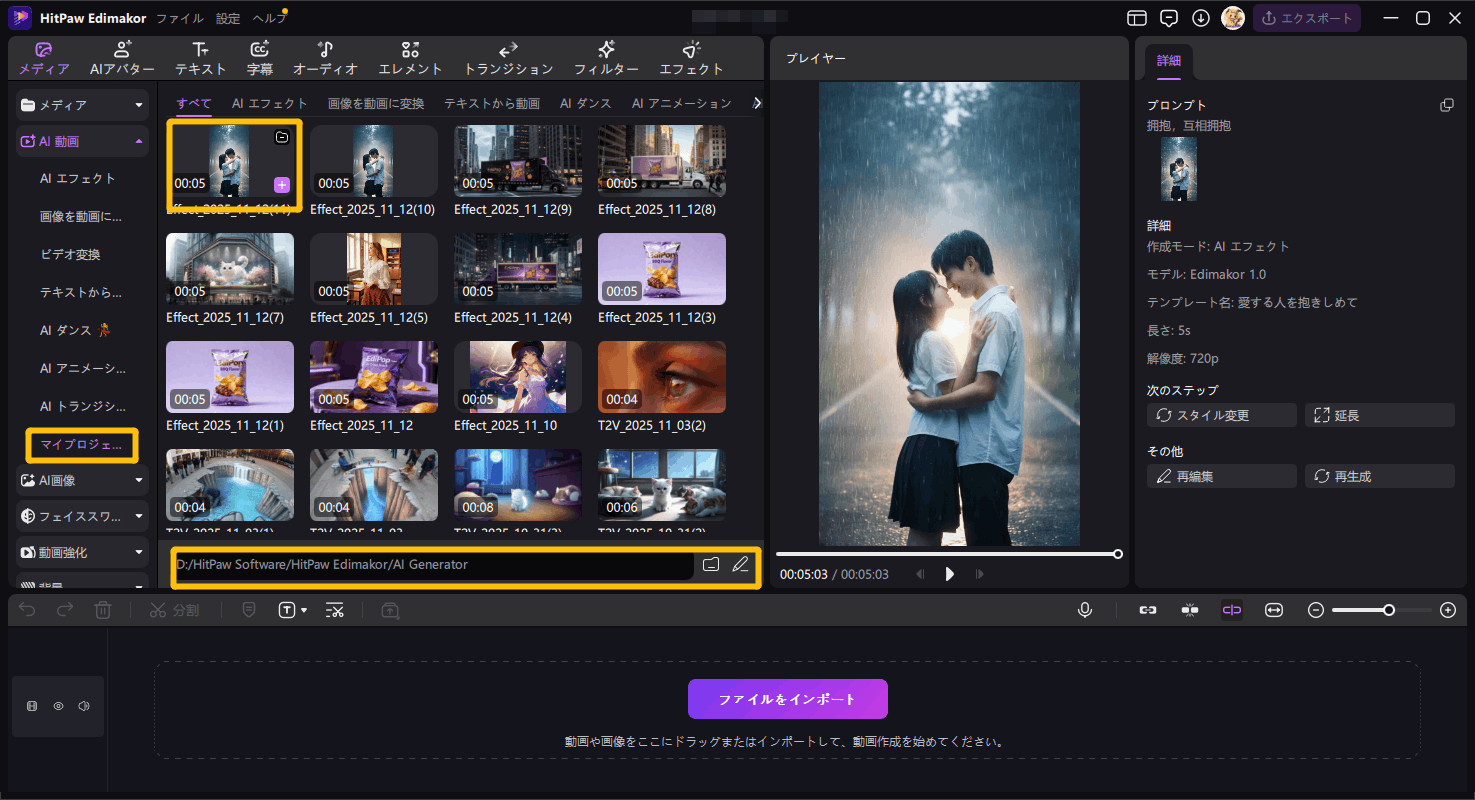This screenshot has height=800, width=1475.
Task: Open the ファイル menu
Action: pyautogui.click(x=180, y=18)
